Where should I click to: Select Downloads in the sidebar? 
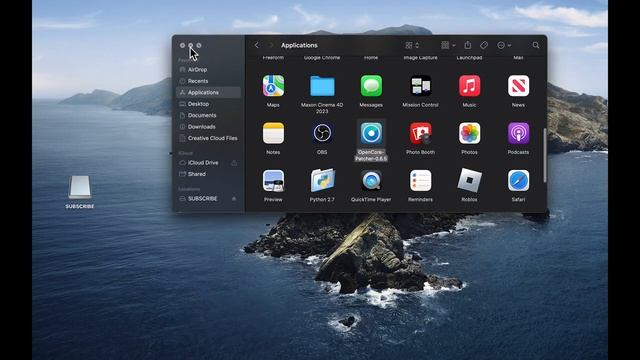click(208, 127)
